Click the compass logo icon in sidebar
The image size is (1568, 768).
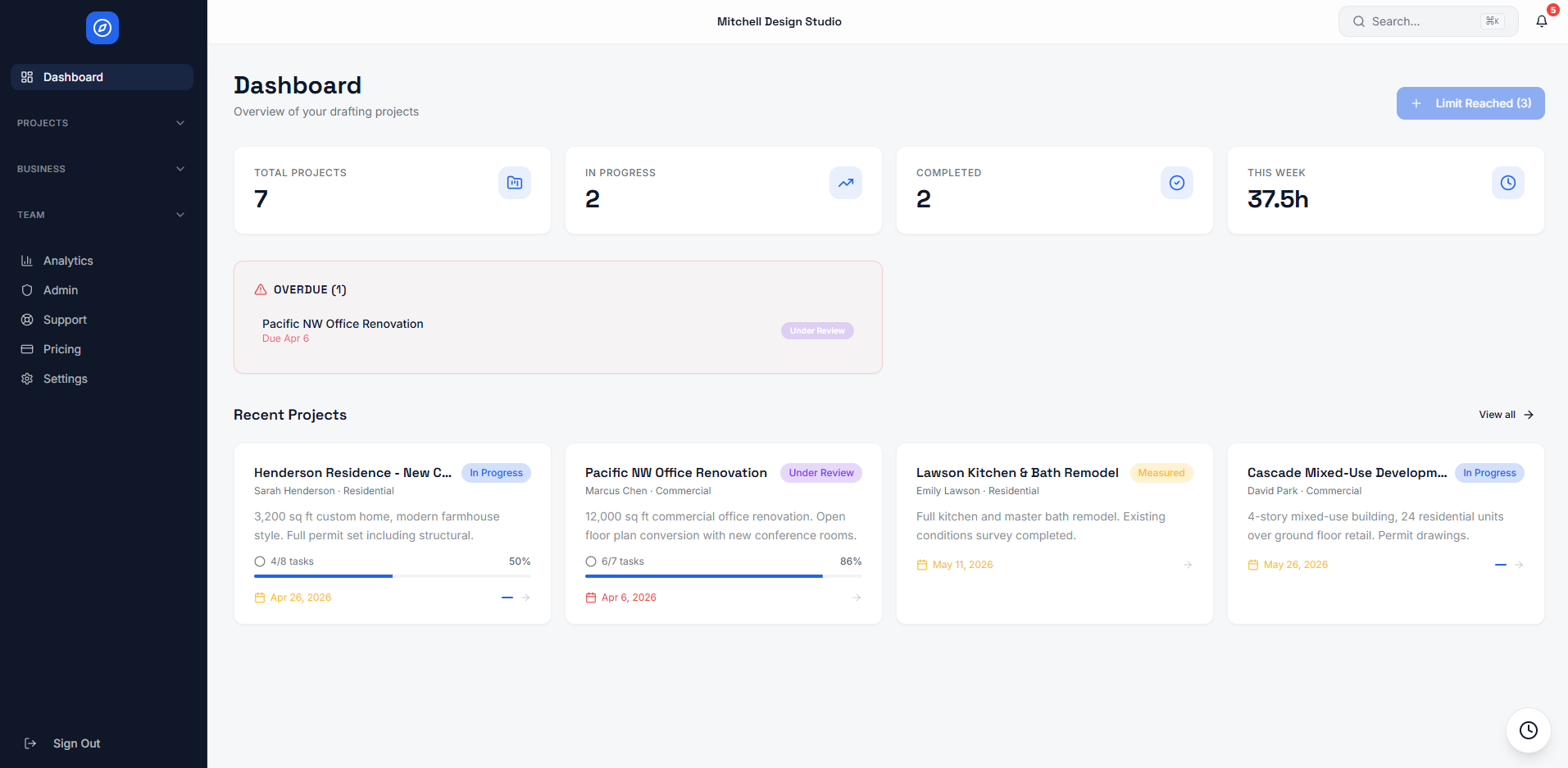tap(102, 28)
